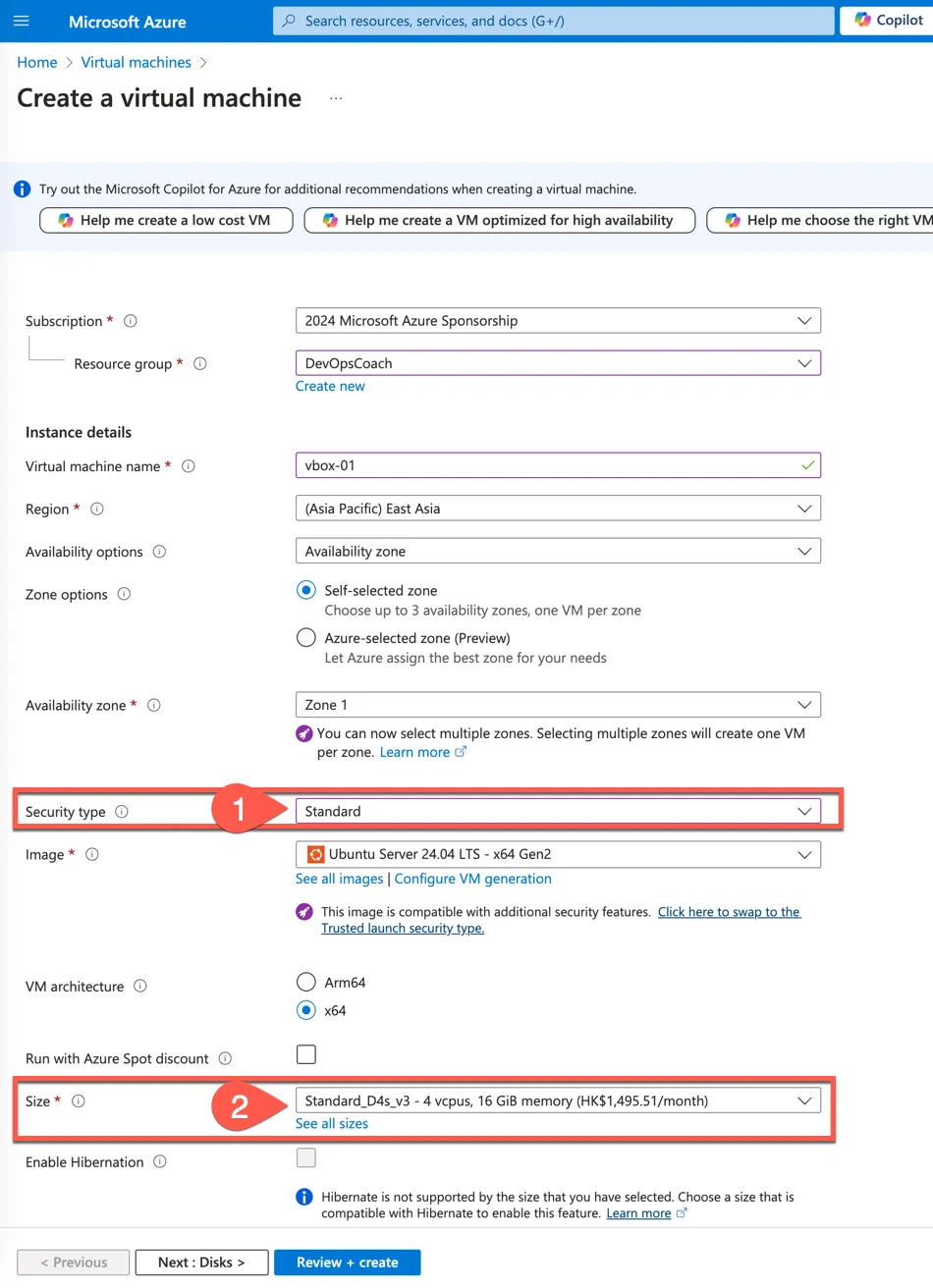Click the info icon next to Size
This screenshot has height=1288, width=933.
pyautogui.click(x=79, y=1101)
